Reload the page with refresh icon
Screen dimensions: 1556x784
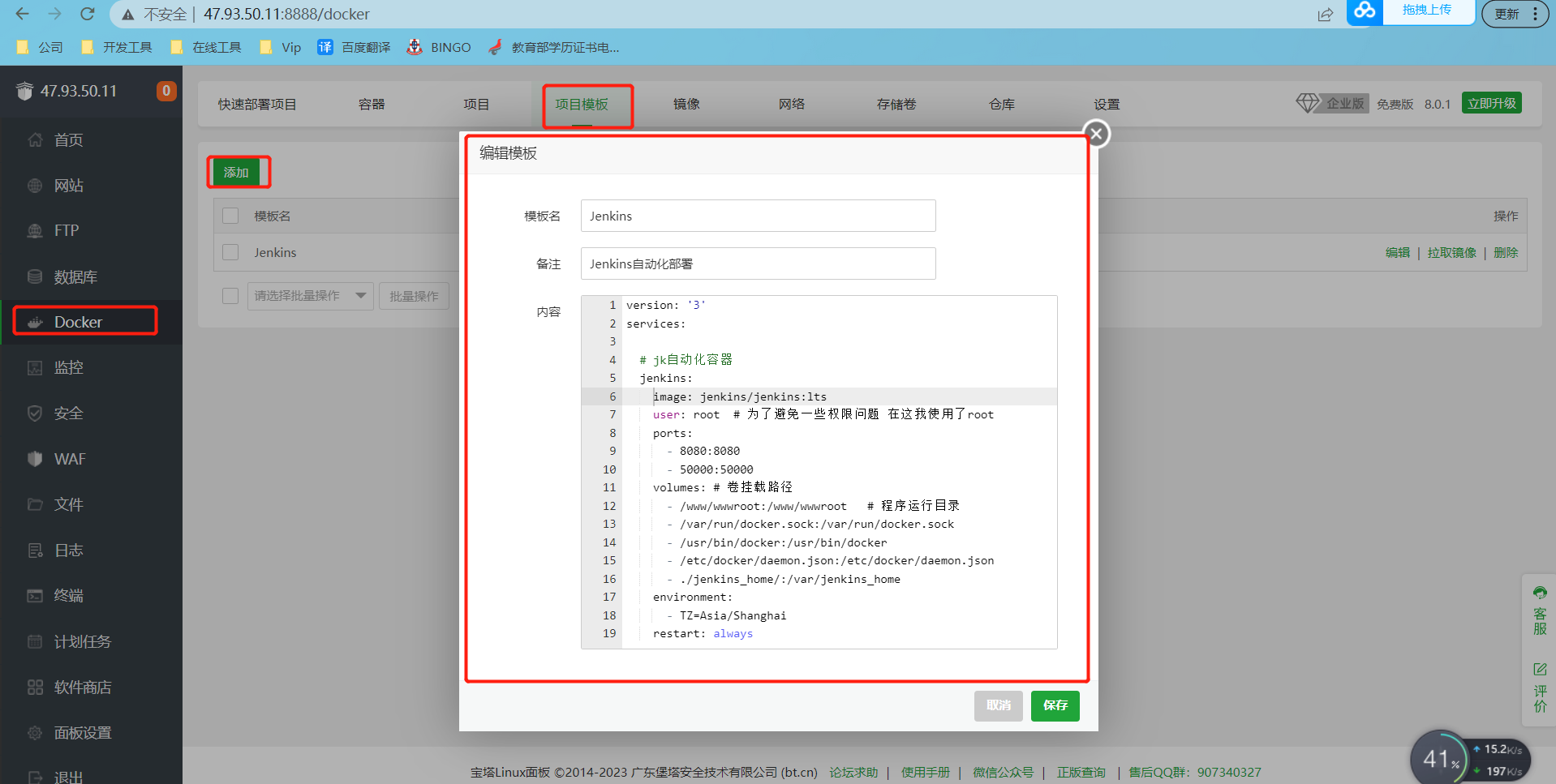pos(88,14)
